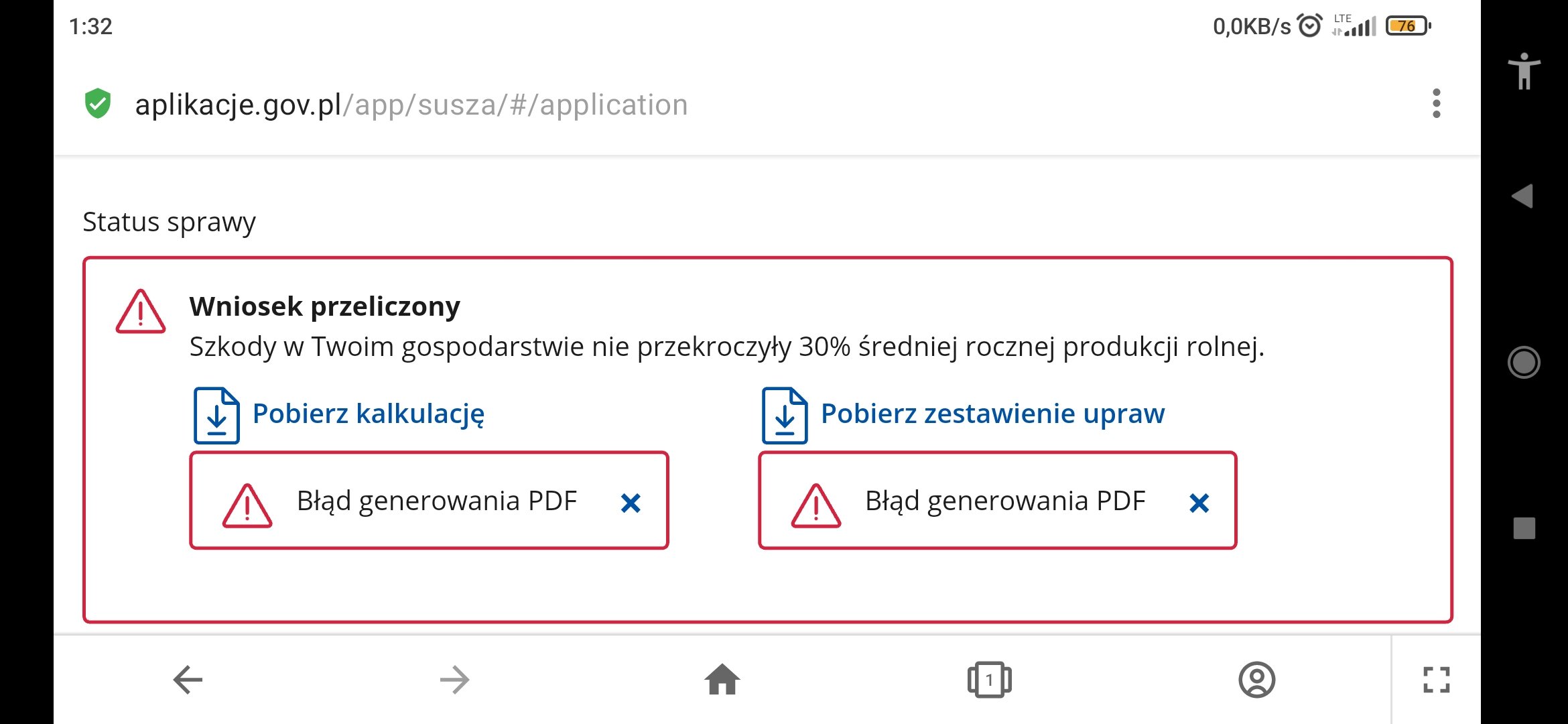Go forward with the browser forward arrow
1568x724 pixels.
point(455,680)
